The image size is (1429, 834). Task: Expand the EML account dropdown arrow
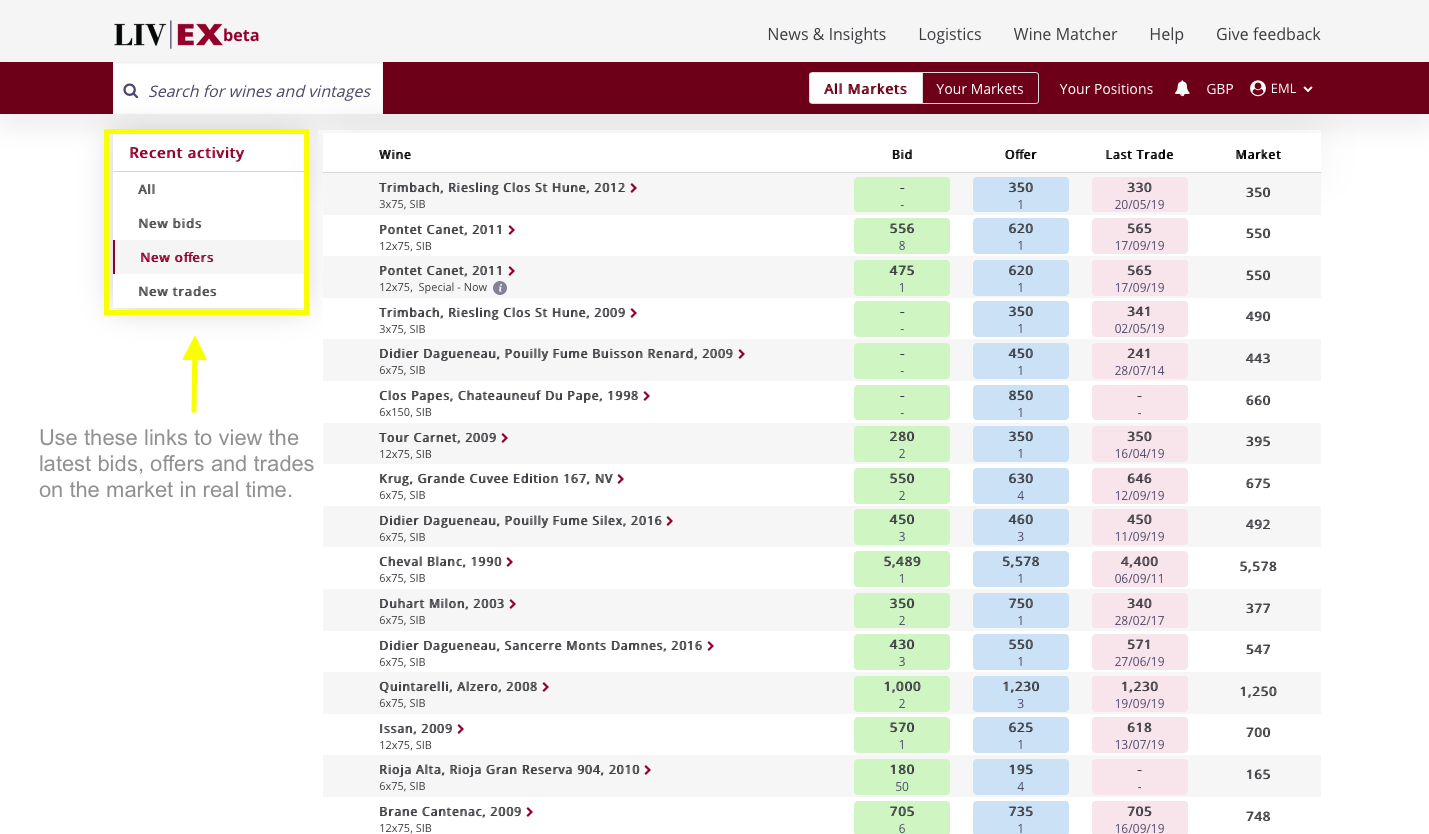pos(1307,89)
